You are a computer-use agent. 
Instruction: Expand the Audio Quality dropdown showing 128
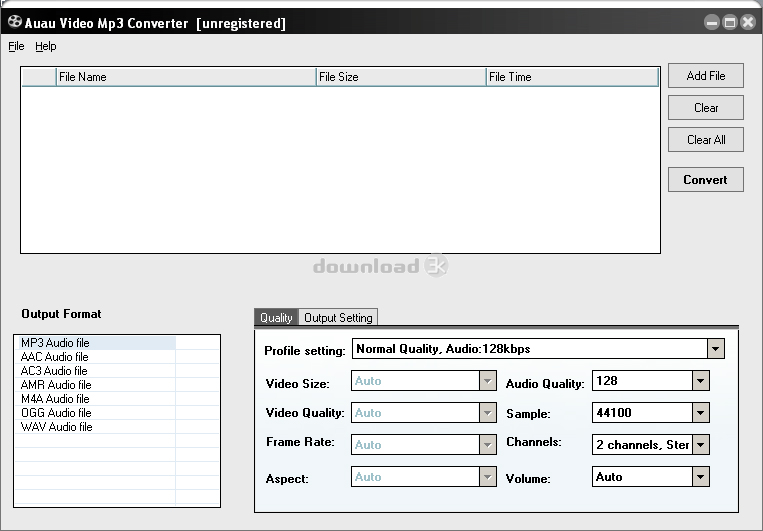pos(700,381)
